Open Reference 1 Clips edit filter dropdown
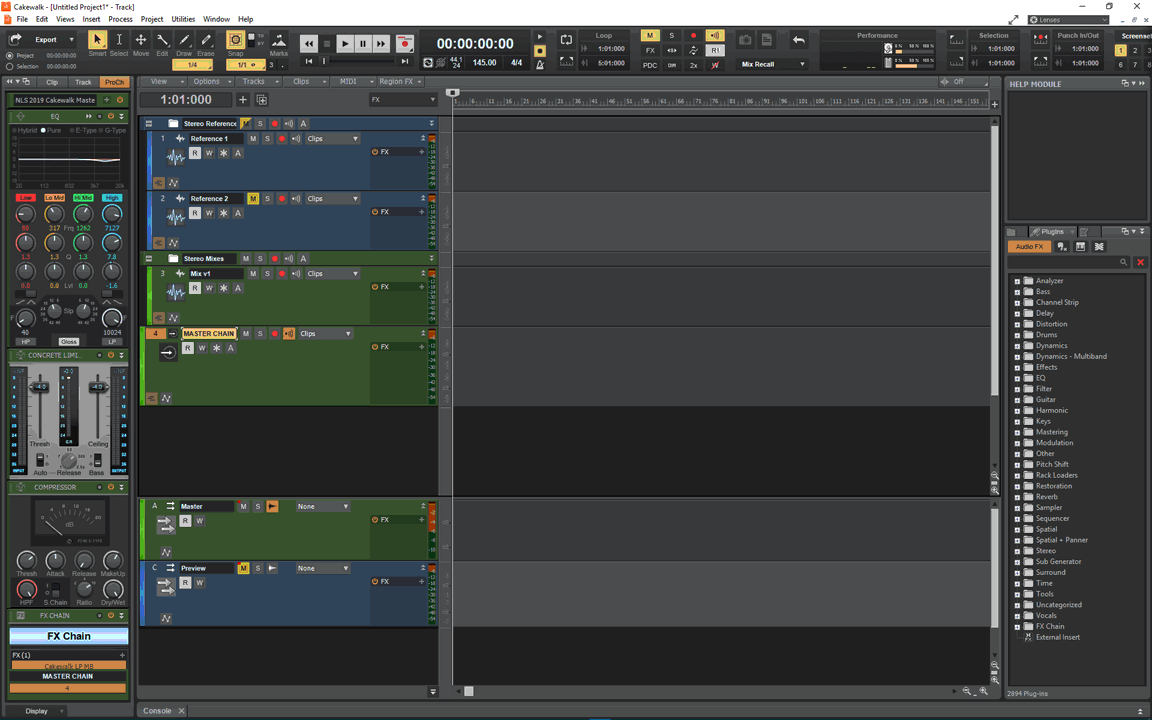This screenshot has width=1152, height=720. pos(333,138)
